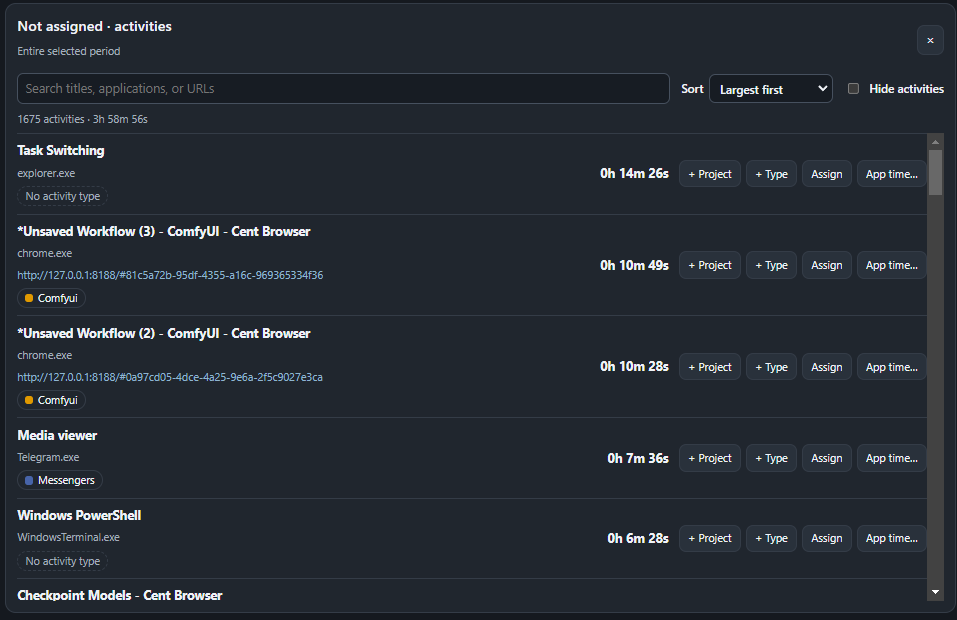Open App time for Unsaved Workflow (2)
The image size is (957, 620).
tap(892, 367)
